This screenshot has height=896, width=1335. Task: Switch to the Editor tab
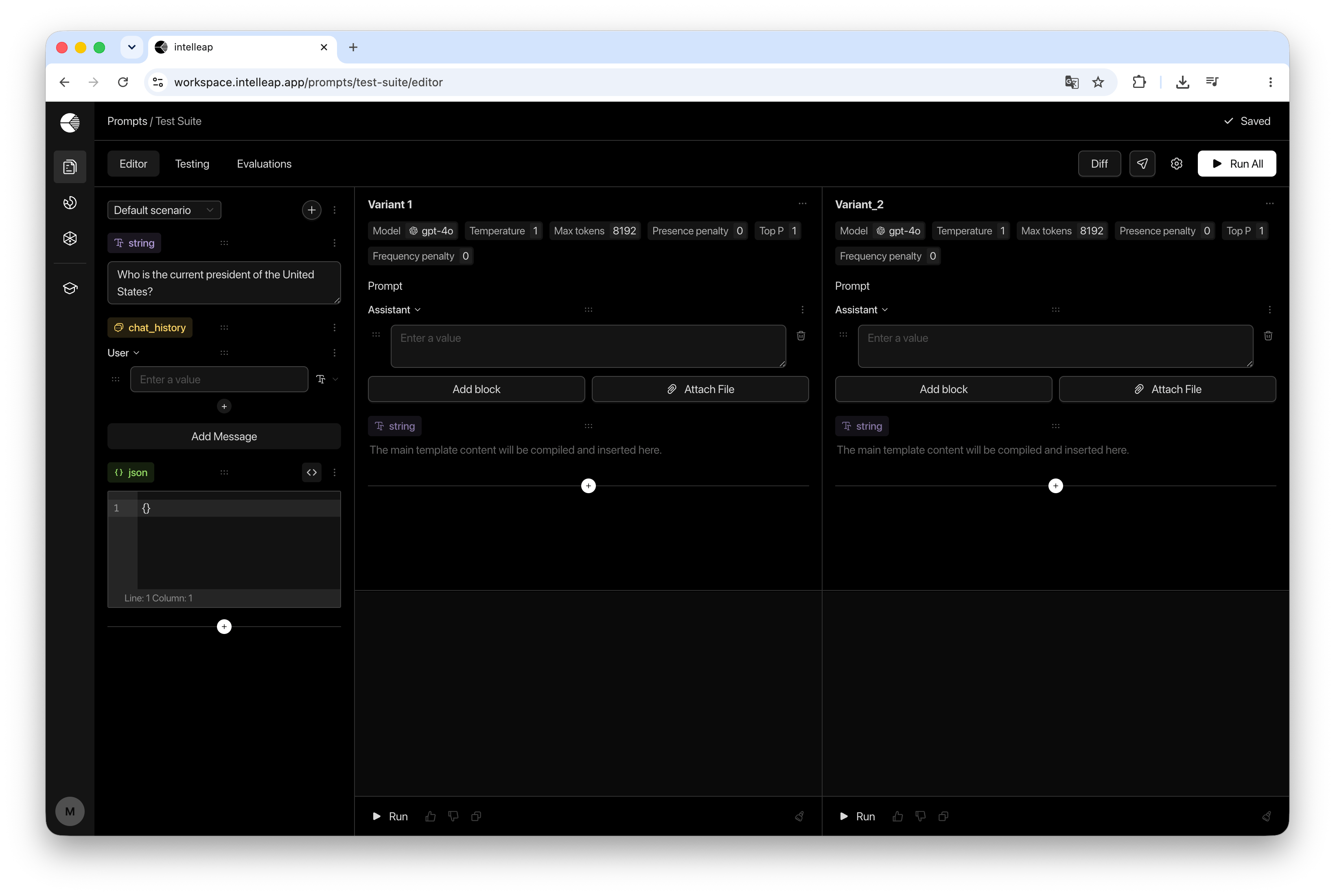tap(133, 164)
